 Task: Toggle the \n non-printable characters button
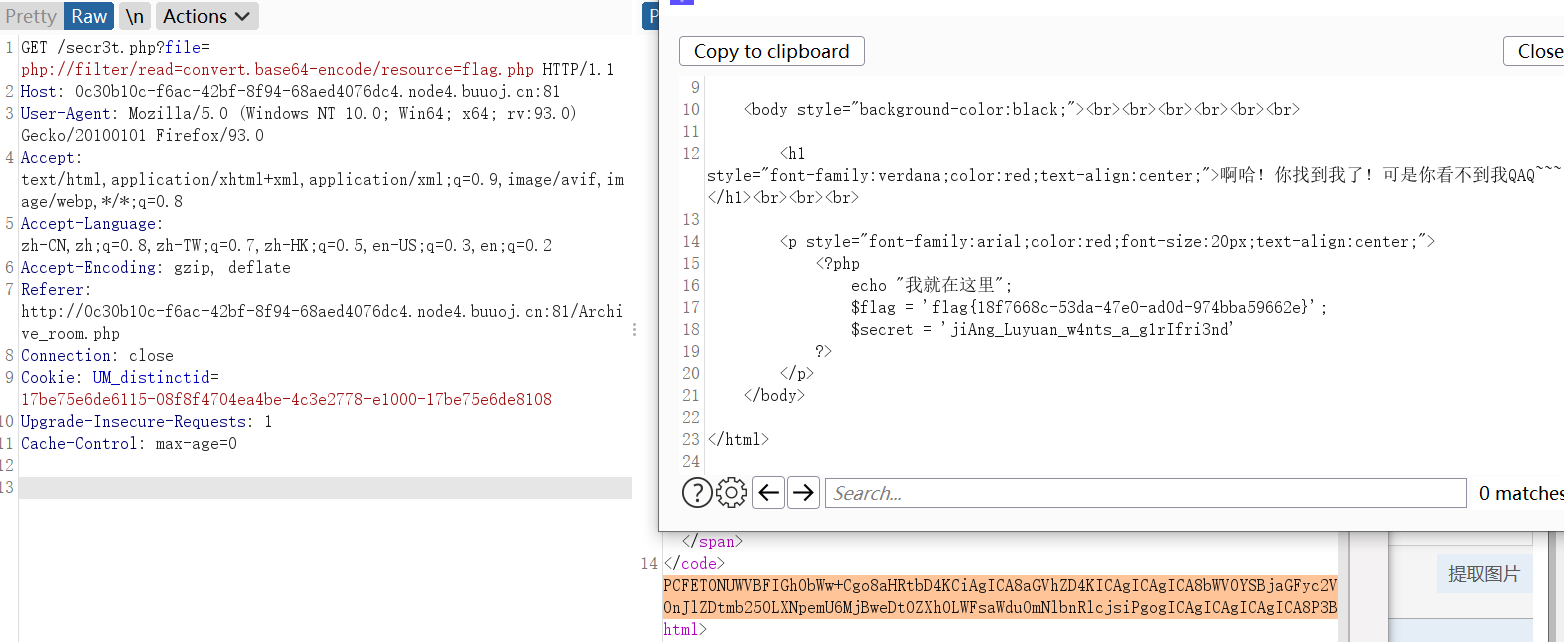134,16
